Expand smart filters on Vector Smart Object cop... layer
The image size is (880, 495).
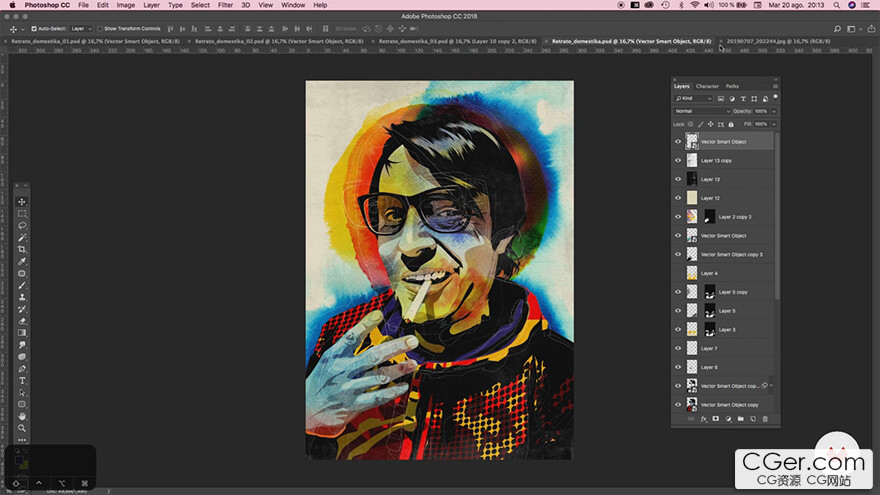[772, 386]
